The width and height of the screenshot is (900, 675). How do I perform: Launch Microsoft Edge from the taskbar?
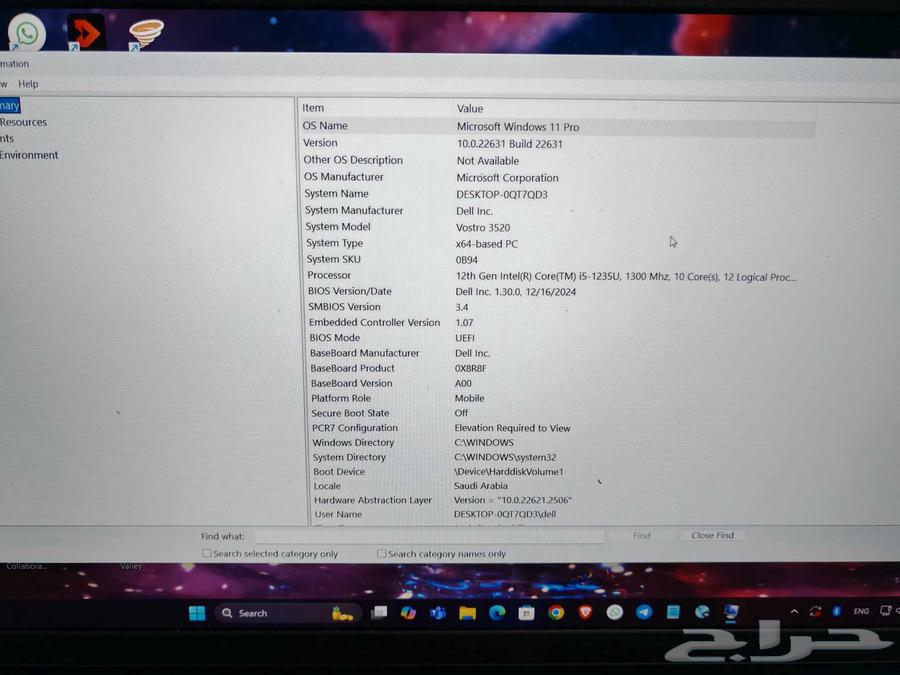(496, 613)
